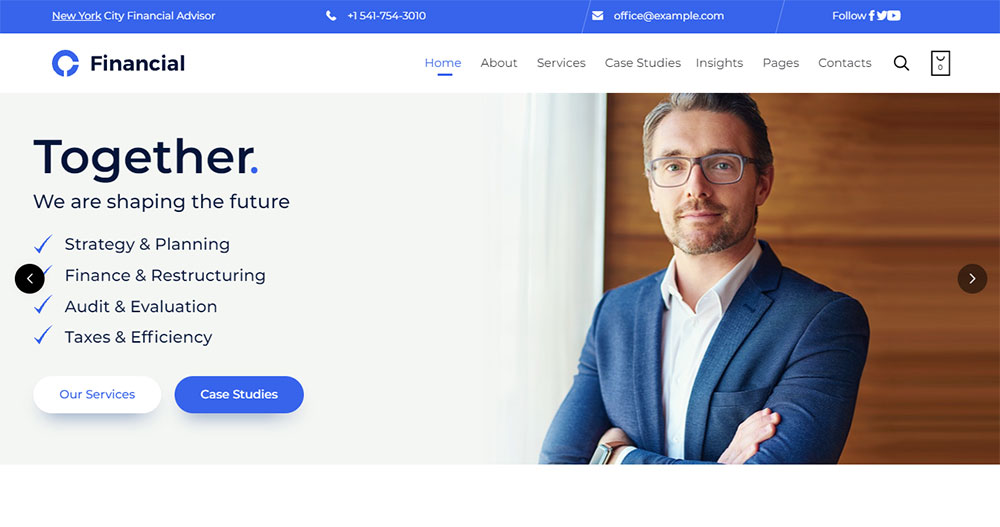Screen dimensions: 1000x527
Task: Open the shopping cart icon
Action: (940, 63)
